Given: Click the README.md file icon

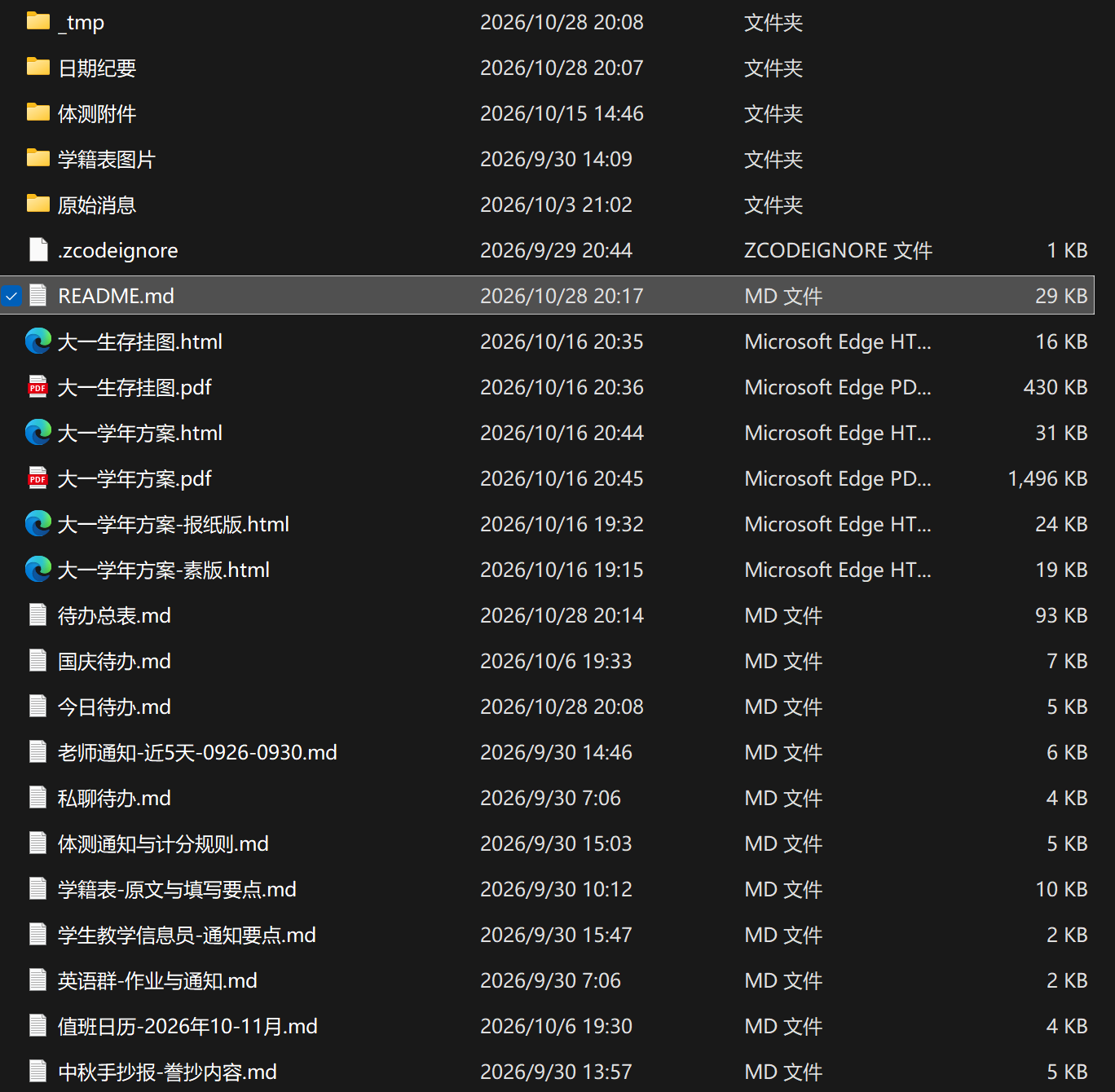Looking at the screenshot, I should (38, 295).
